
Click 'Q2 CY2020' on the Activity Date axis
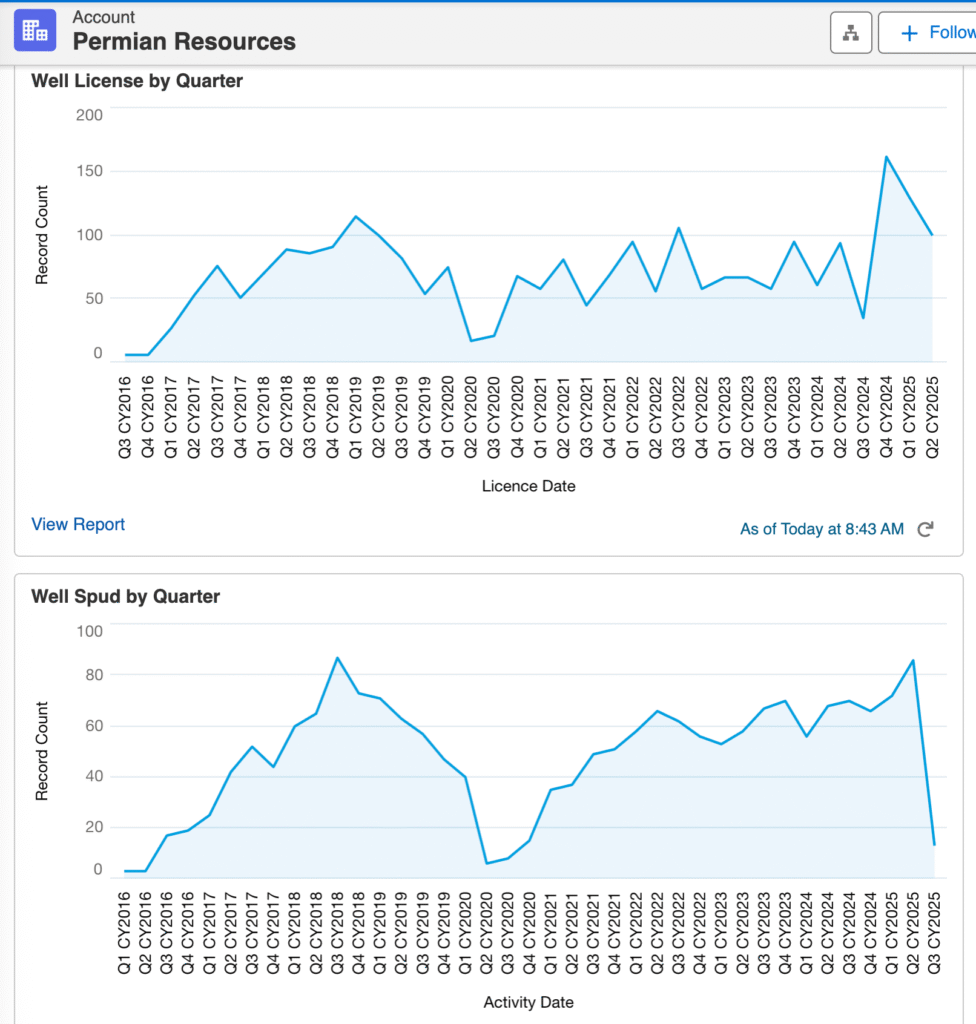486,933
